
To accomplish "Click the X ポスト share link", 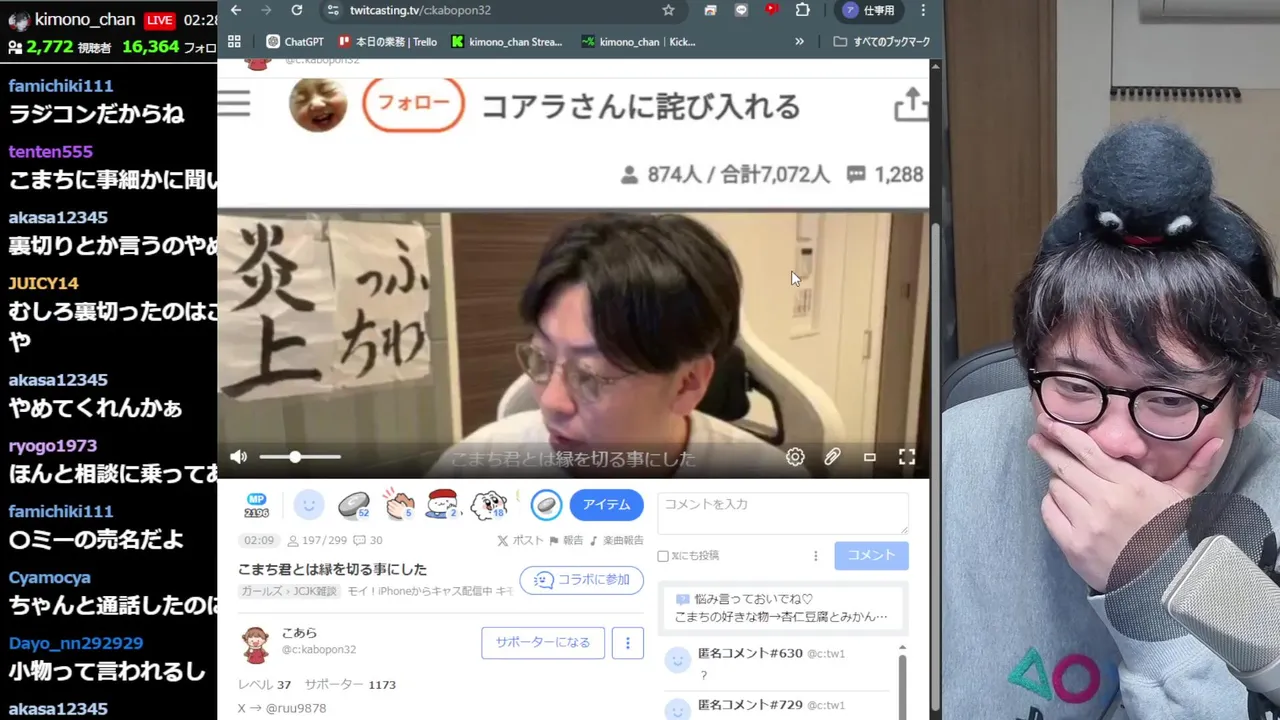I will point(521,540).
